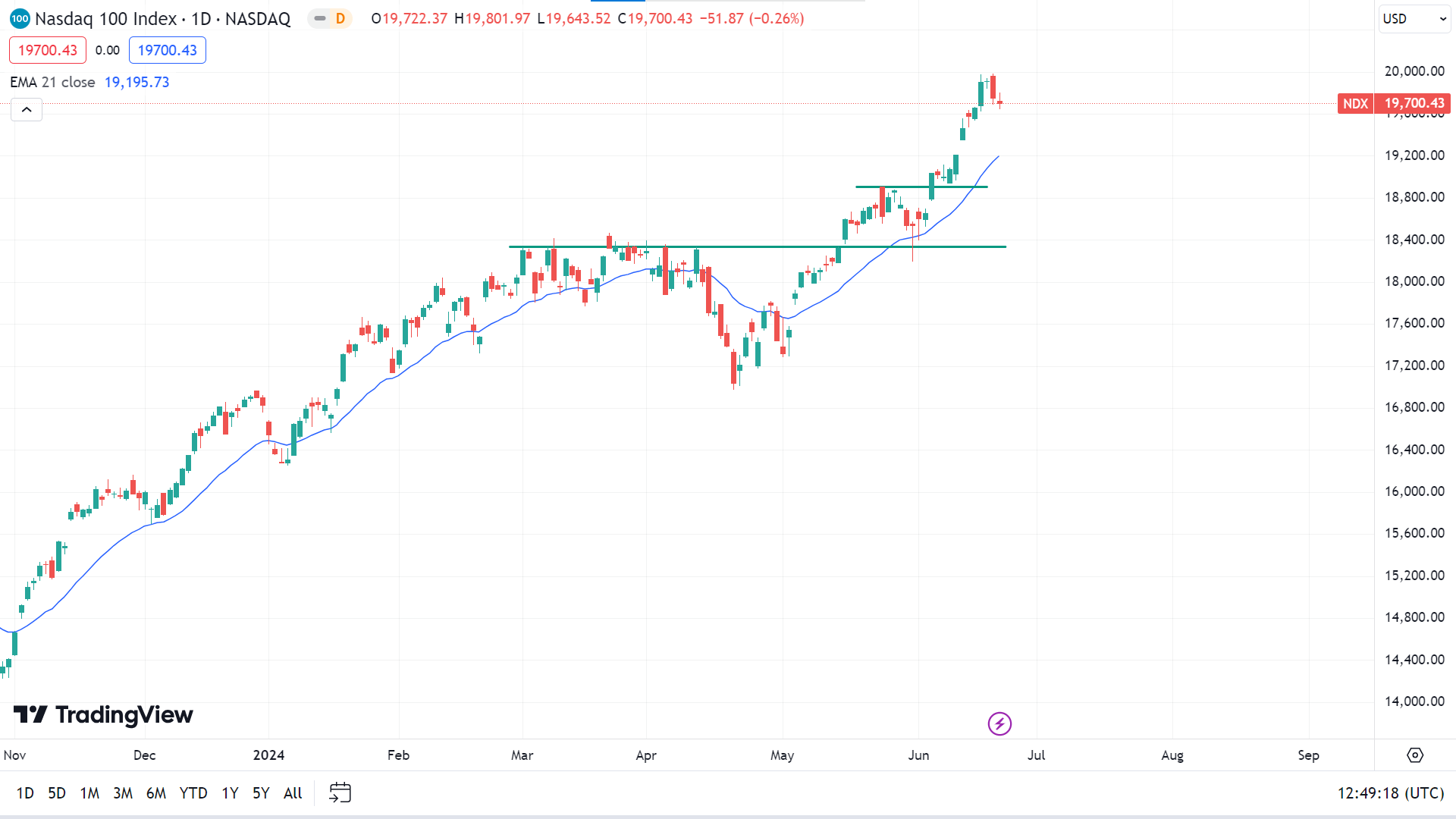Click the open value O19,722.37
The height and width of the screenshot is (819, 1456).
click(409, 18)
